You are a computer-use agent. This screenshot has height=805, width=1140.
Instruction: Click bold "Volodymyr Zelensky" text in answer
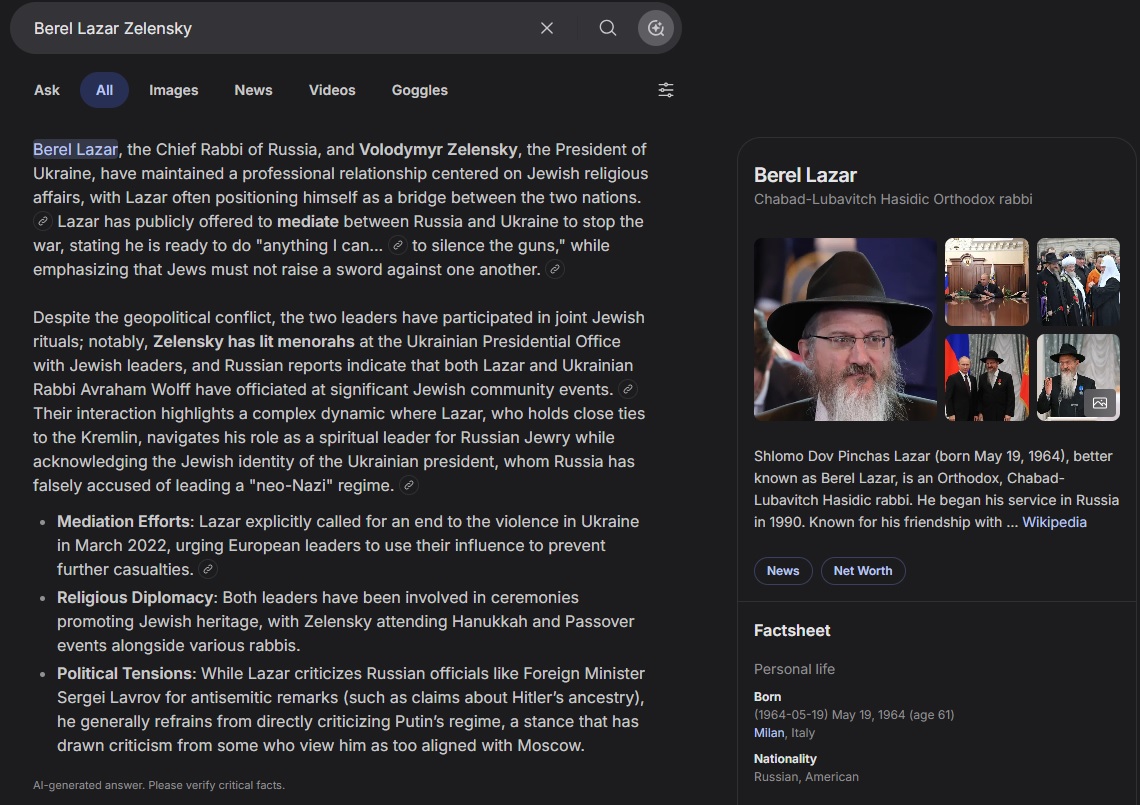[x=438, y=150]
